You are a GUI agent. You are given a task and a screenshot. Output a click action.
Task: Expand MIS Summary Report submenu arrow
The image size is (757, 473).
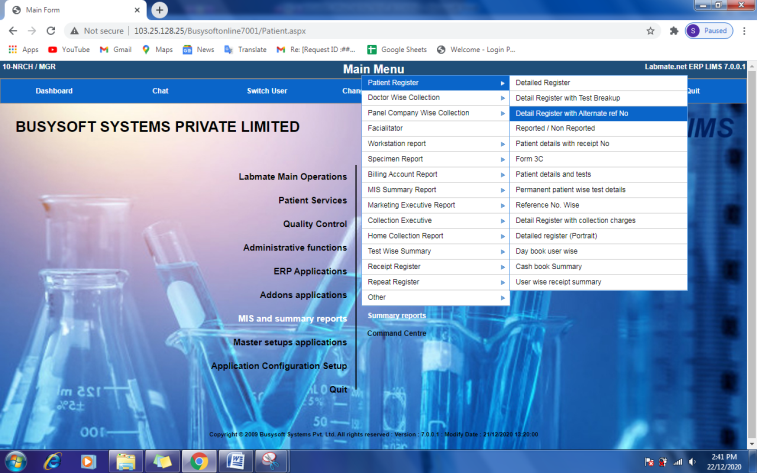click(x=503, y=190)
